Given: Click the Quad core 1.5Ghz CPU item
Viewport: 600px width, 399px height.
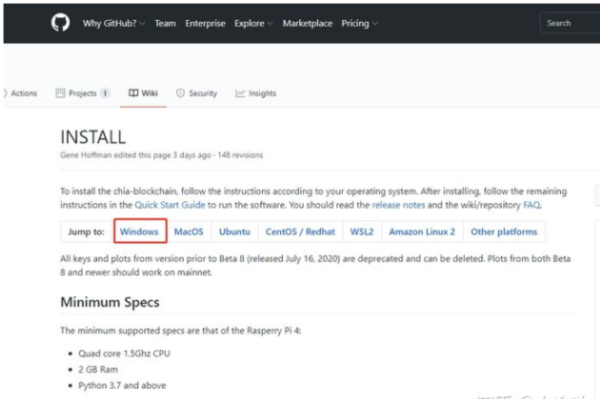Looking at the screenshot, I should [124, 353].
